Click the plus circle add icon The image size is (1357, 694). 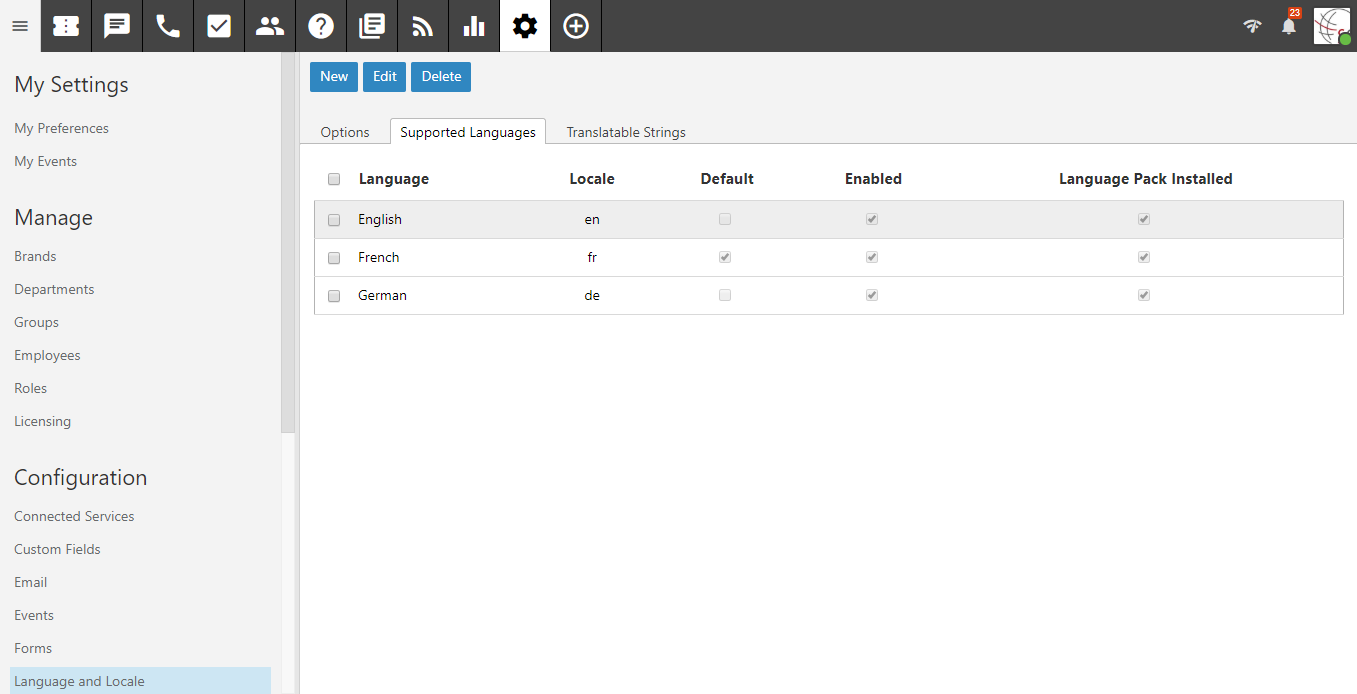tap(576, 26)
